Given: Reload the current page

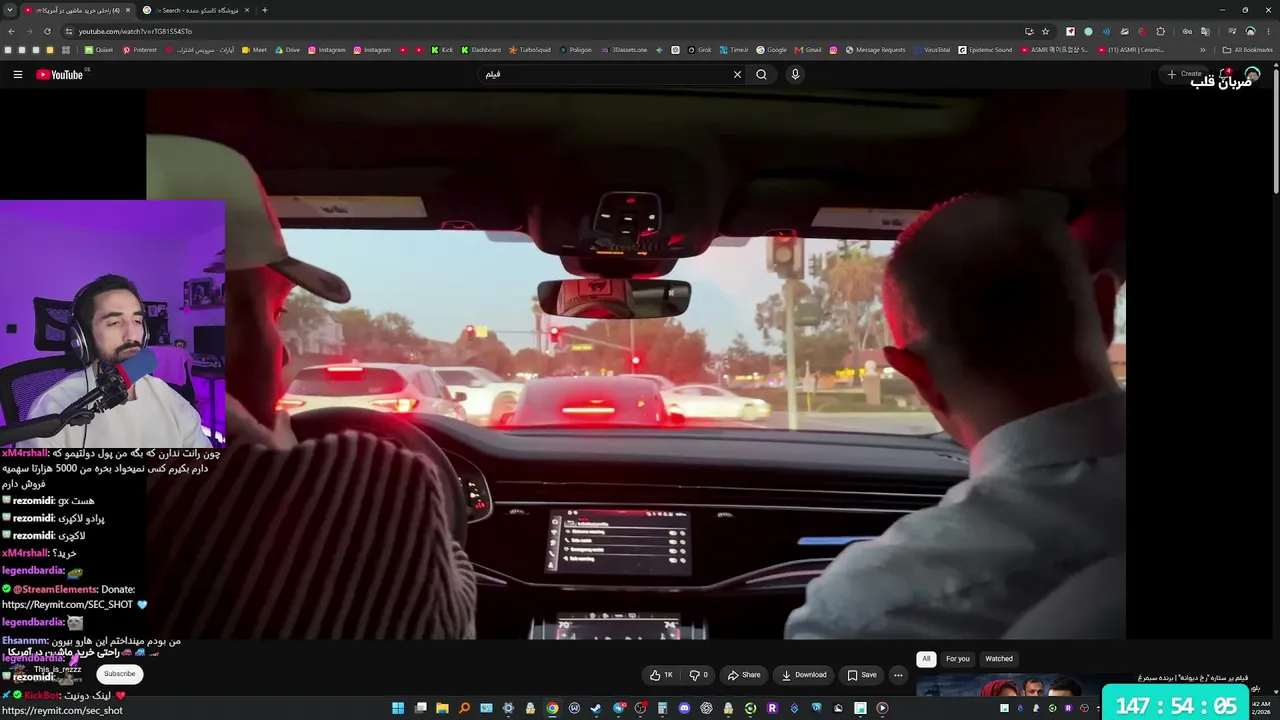Looking at the screenshot, I should pos(47,31).
